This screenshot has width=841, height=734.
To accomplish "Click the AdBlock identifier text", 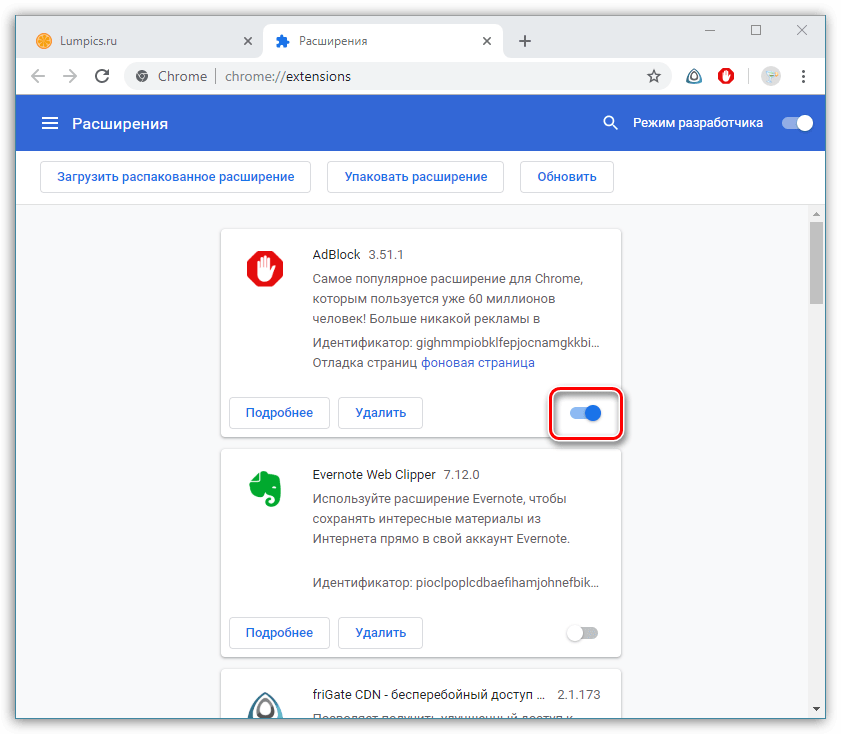I will pyautogui.click(x=456, y=343).
